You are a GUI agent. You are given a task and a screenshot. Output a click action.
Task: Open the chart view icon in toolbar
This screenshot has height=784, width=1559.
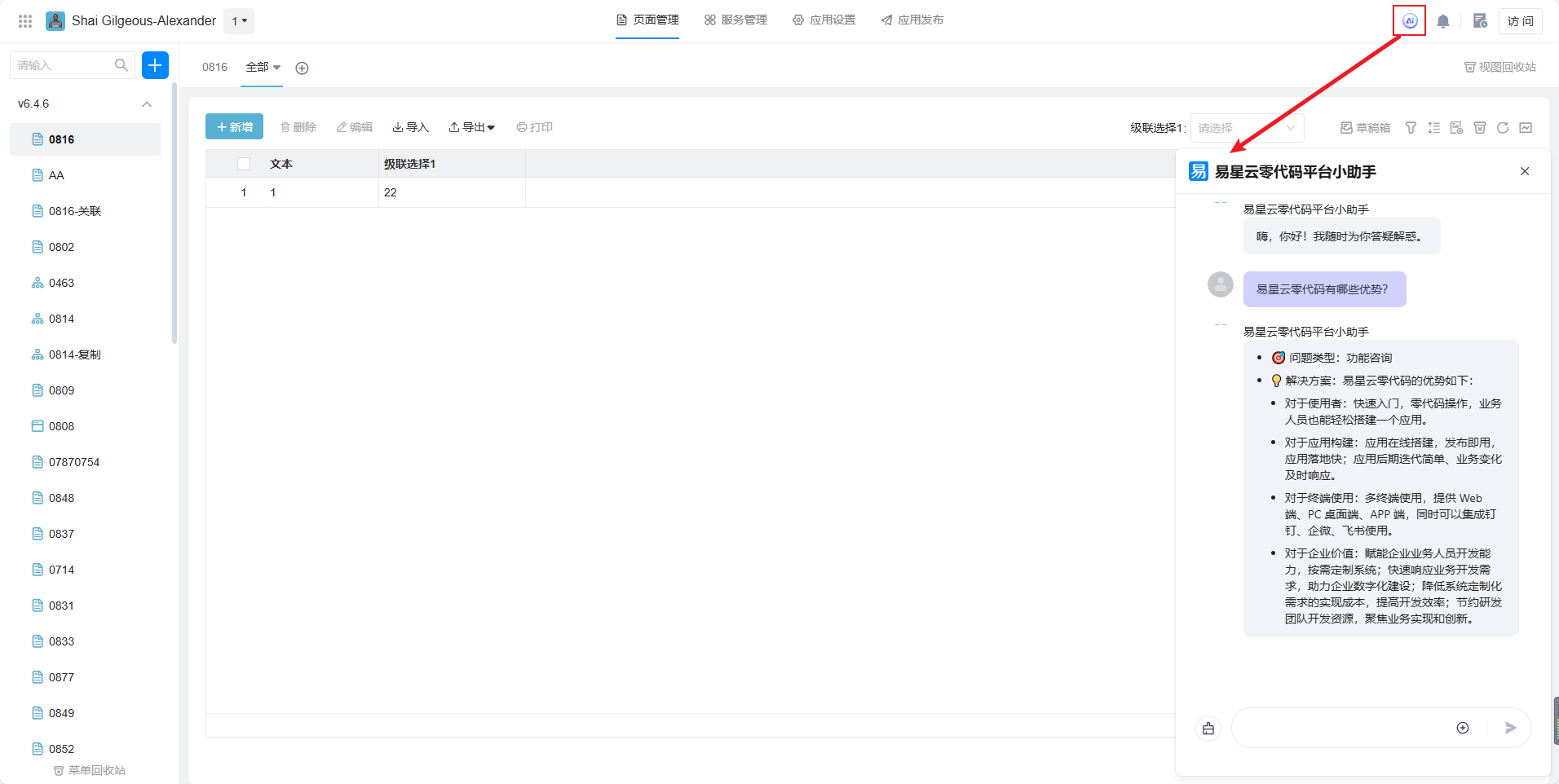click(1526, 128)
